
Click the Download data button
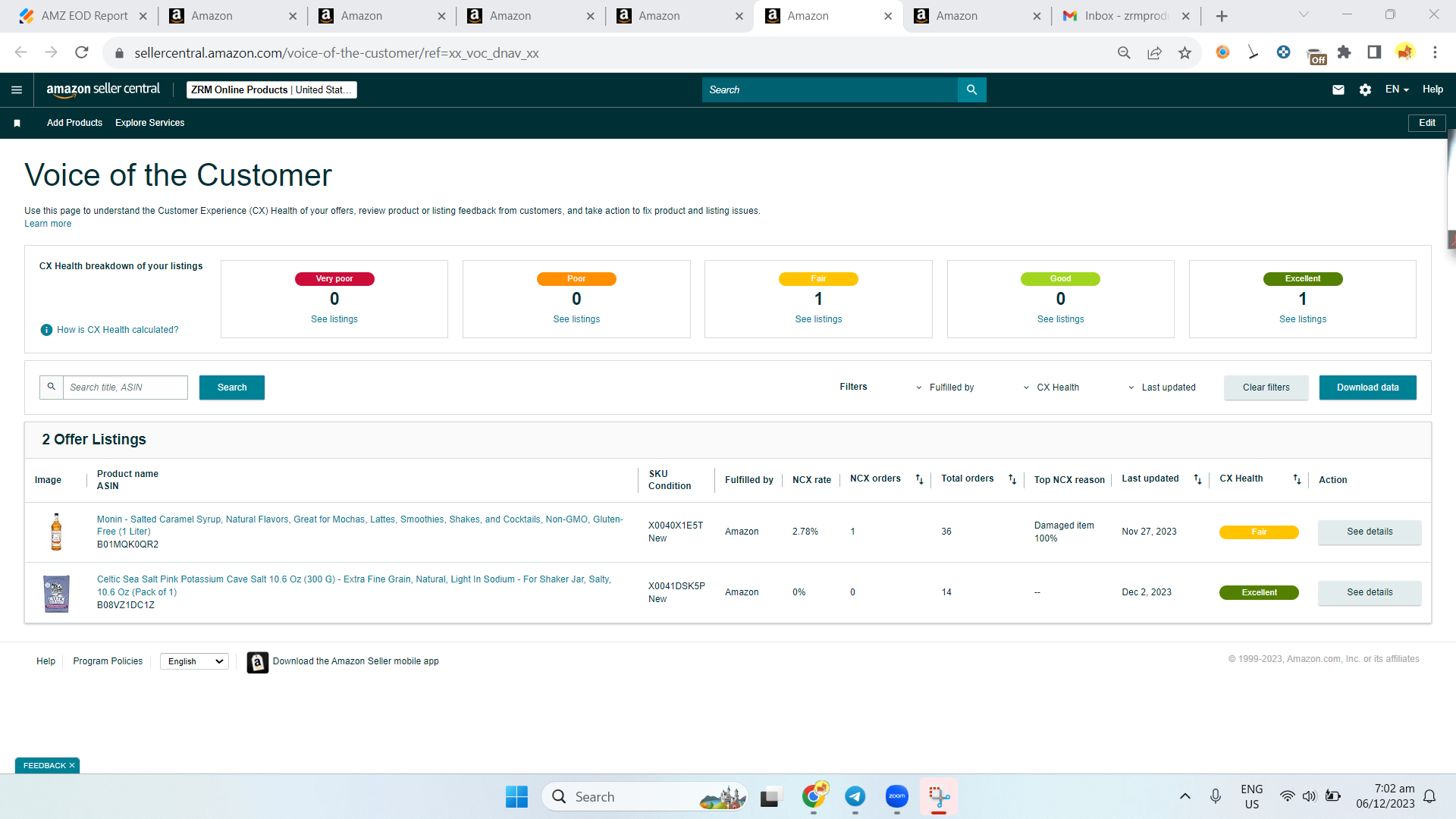click(1367, 388)
